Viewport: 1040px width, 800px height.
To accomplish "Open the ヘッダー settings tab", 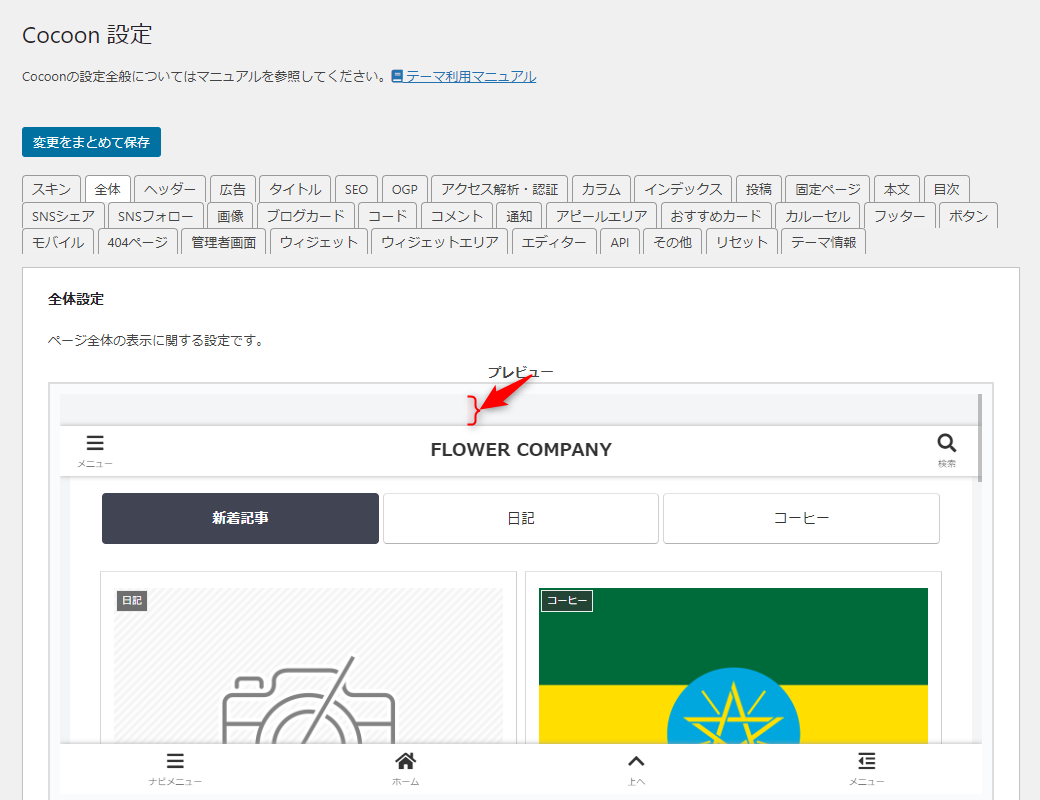I will (x=170, y=189).
